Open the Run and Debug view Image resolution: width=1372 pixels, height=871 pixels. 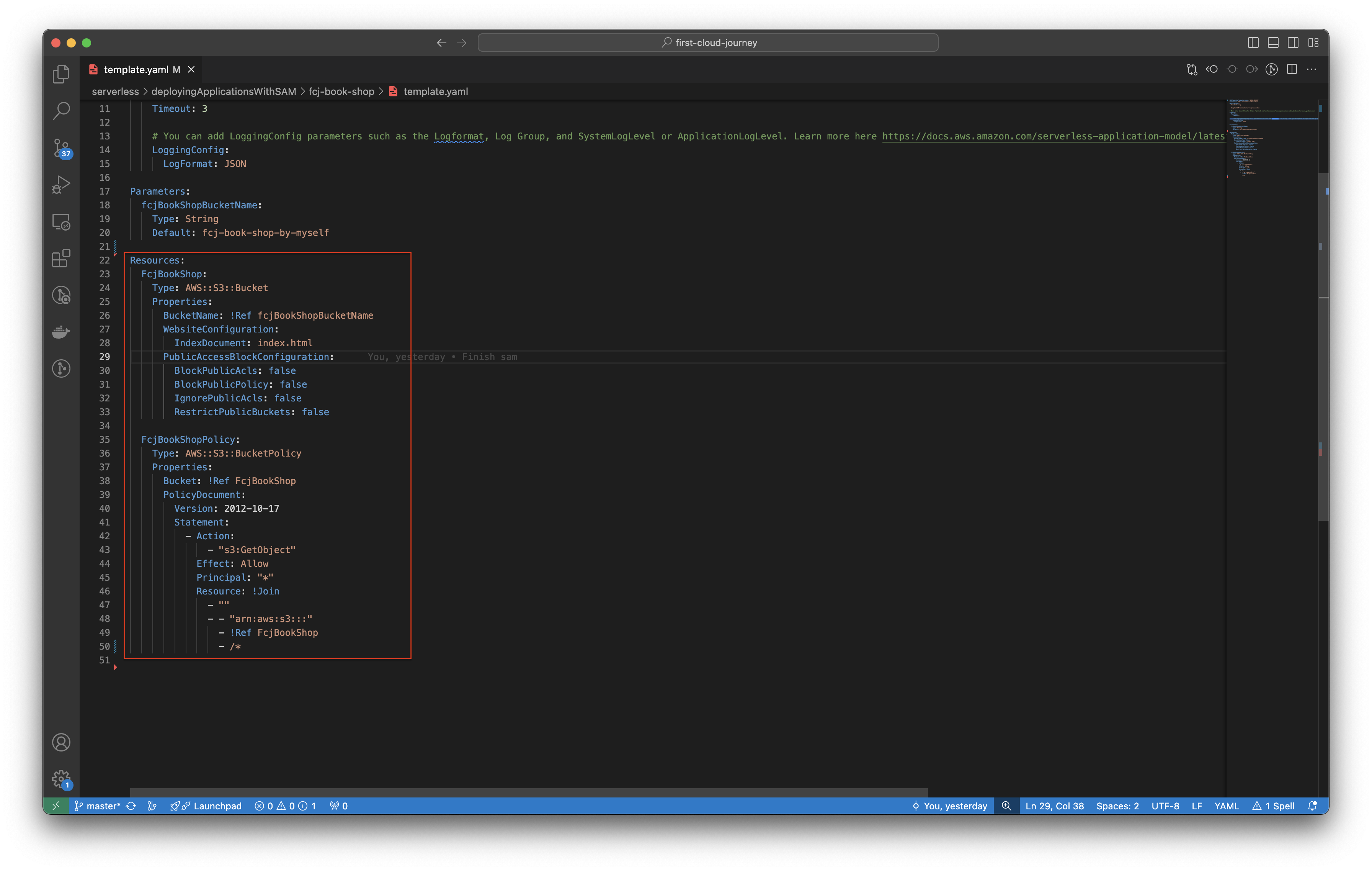61,185
